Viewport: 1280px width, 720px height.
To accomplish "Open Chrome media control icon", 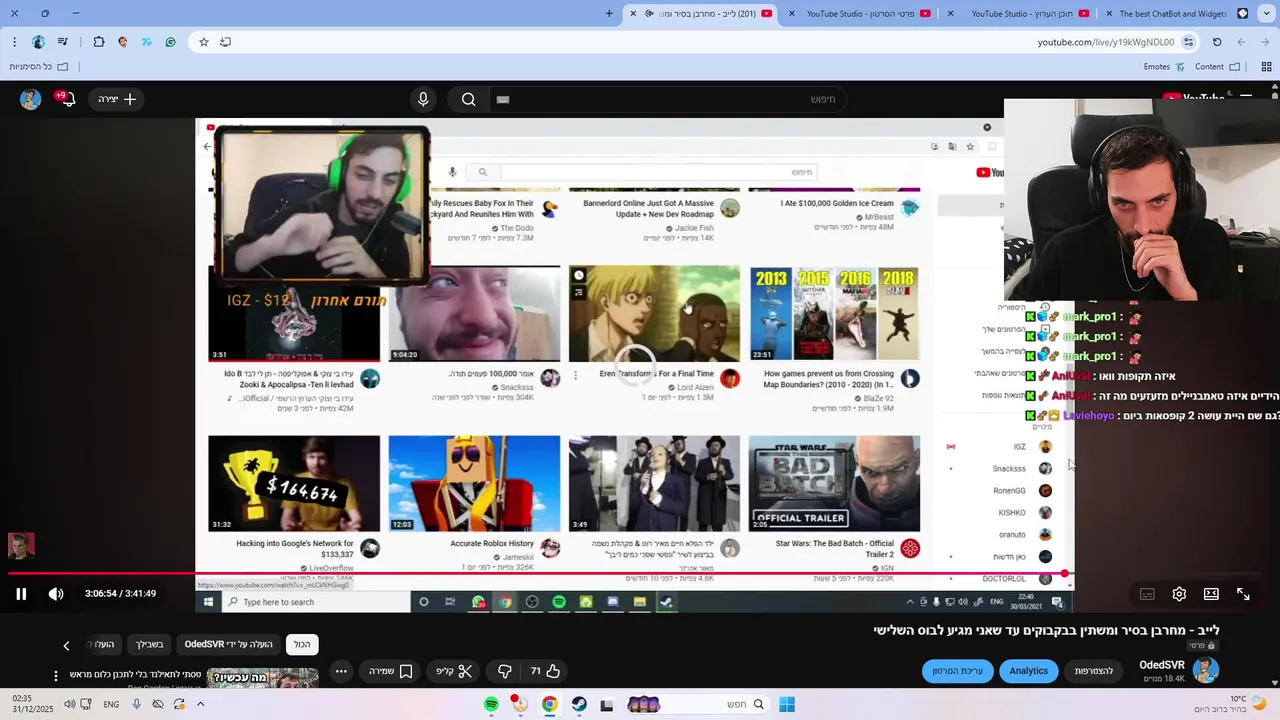I will click(x=63, y=42).
